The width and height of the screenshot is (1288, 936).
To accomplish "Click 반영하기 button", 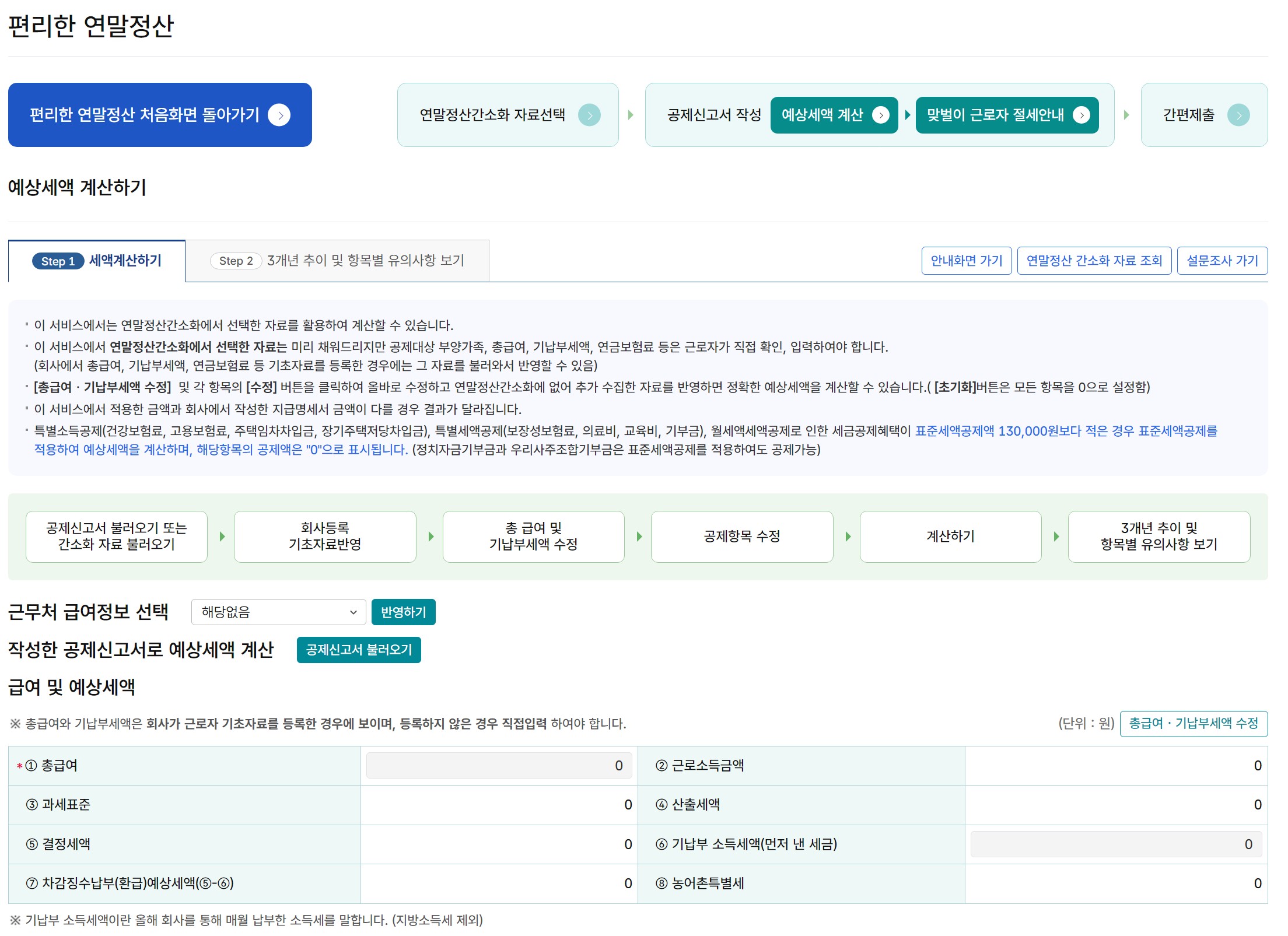I will [x=403, y=612].
